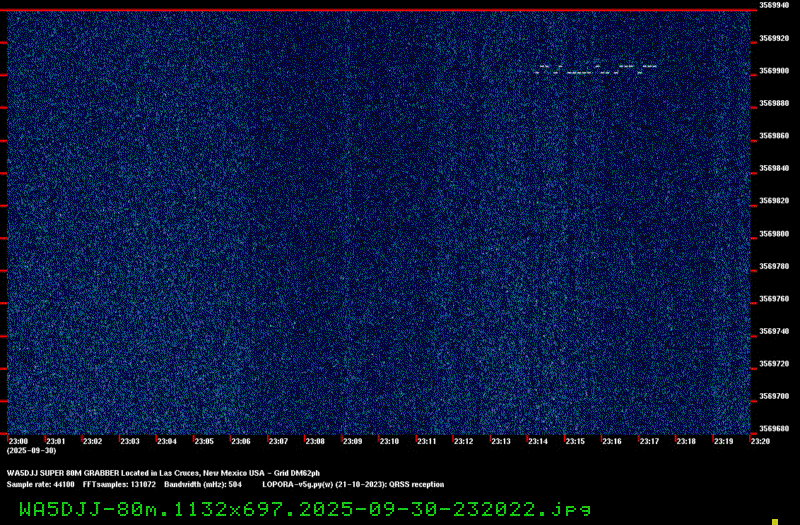
Task: Click the white QRSS signal trace near 3569900
Action: 595,69
